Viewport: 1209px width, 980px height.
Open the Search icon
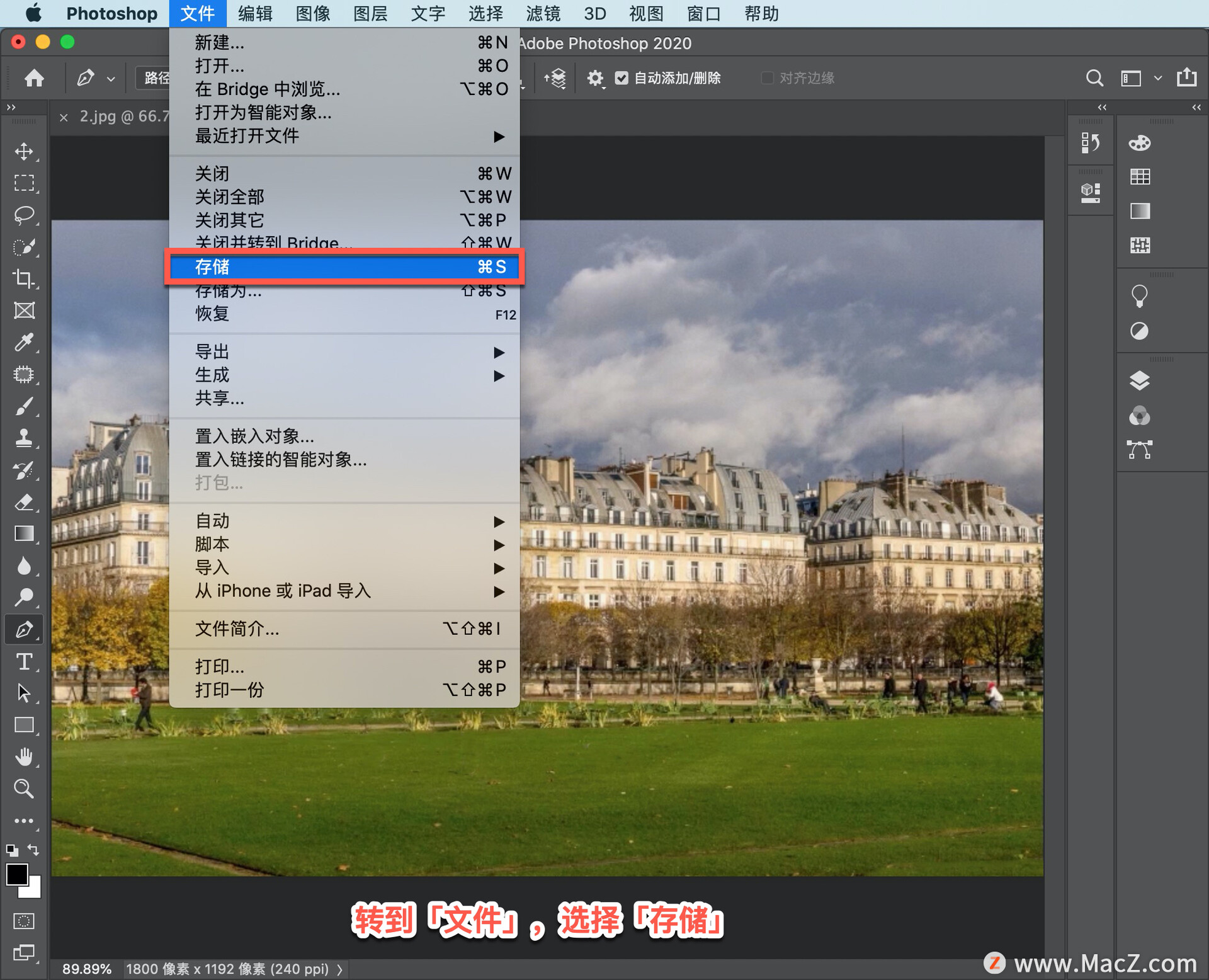coord(1094,78)
